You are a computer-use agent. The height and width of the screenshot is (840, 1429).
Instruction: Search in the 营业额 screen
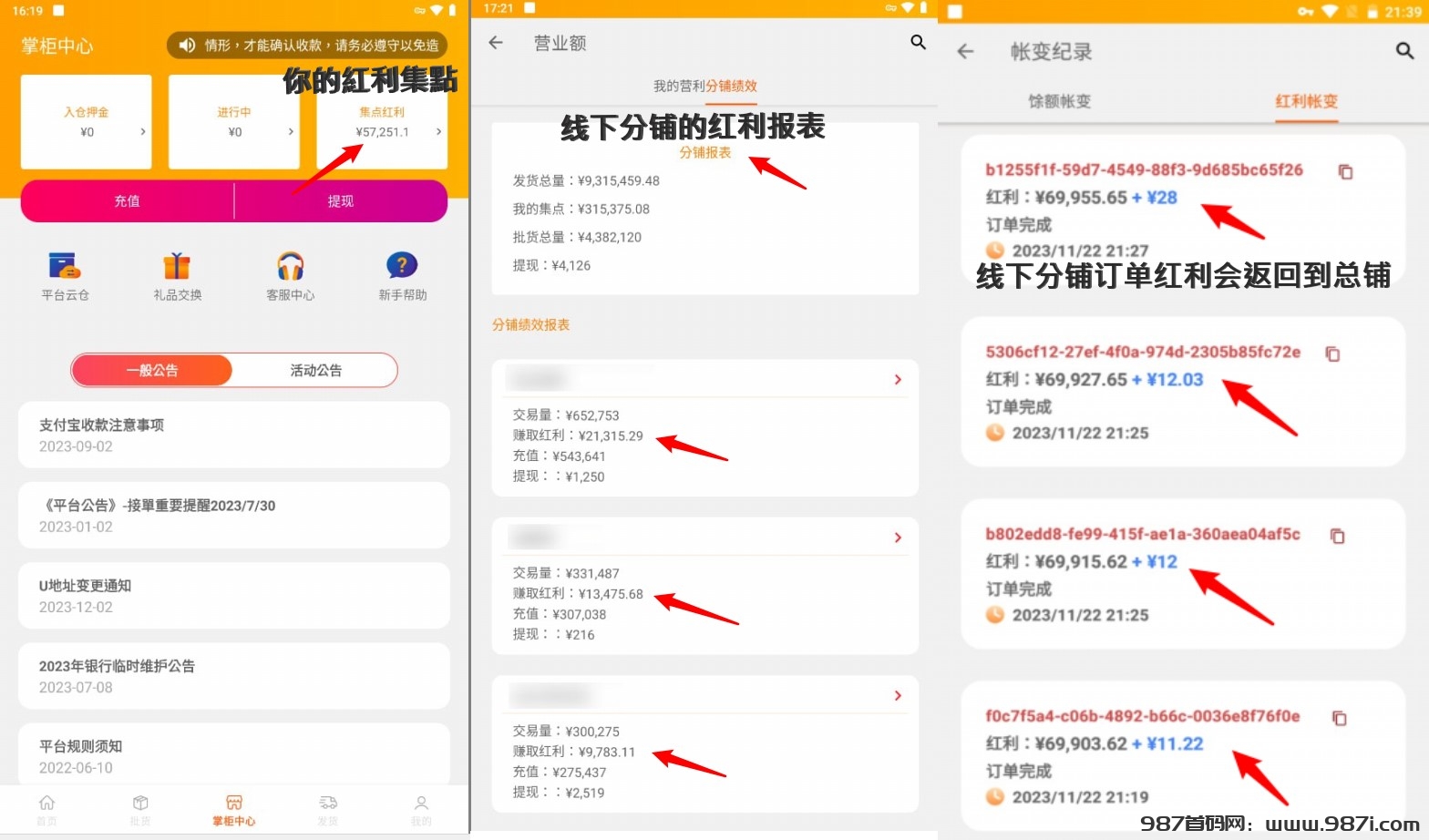point(918,42)
